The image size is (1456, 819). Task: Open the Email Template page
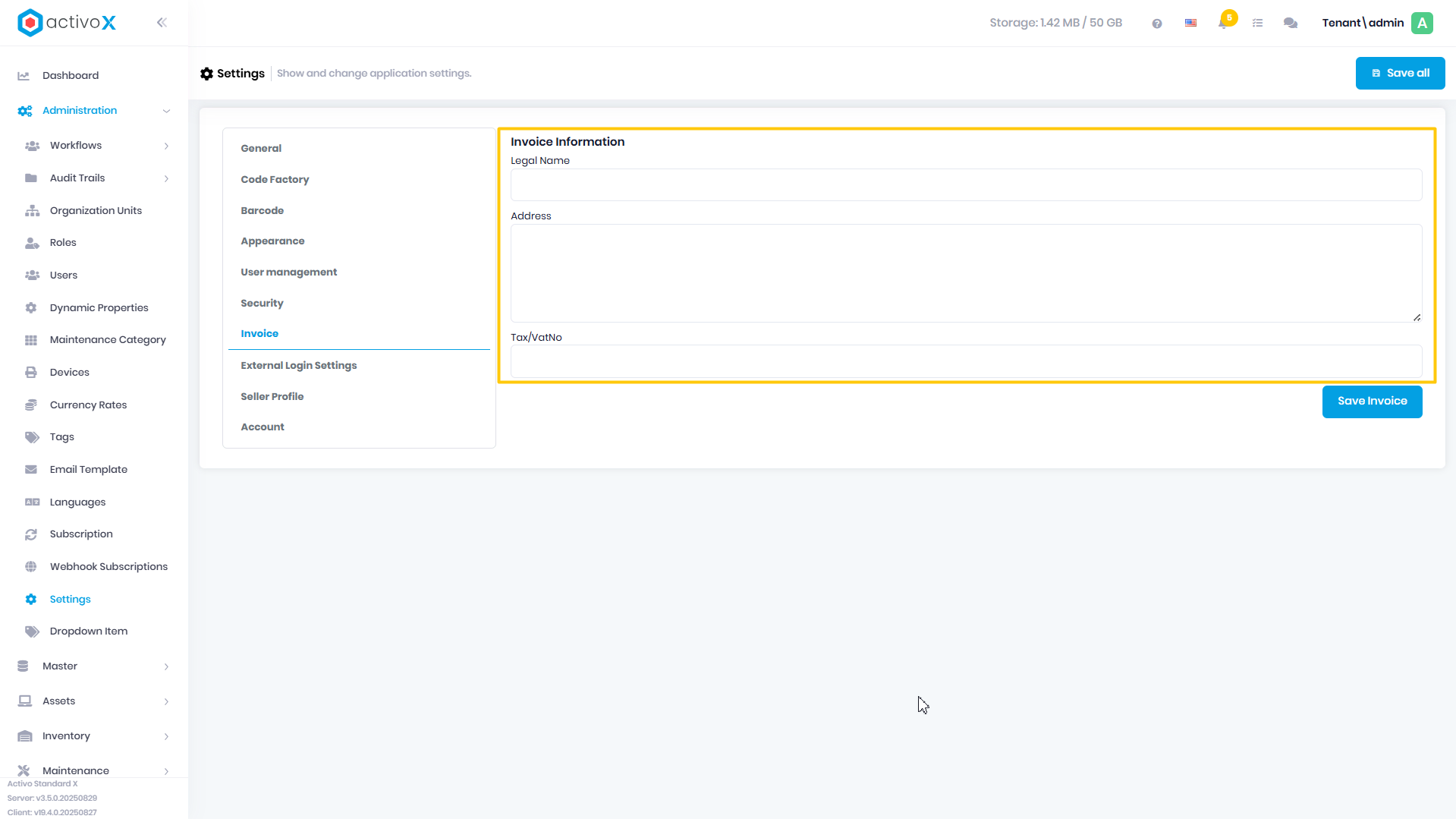click(88, 470)
